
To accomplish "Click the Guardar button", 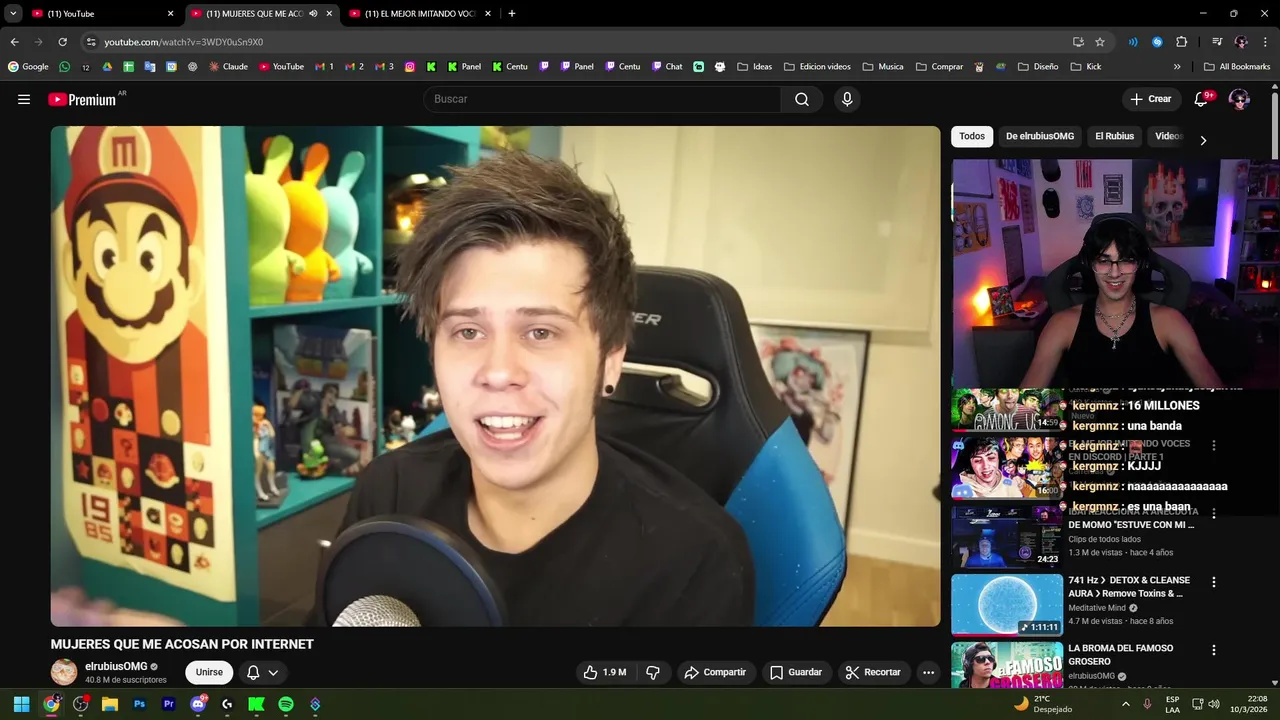I will point(795,672).
